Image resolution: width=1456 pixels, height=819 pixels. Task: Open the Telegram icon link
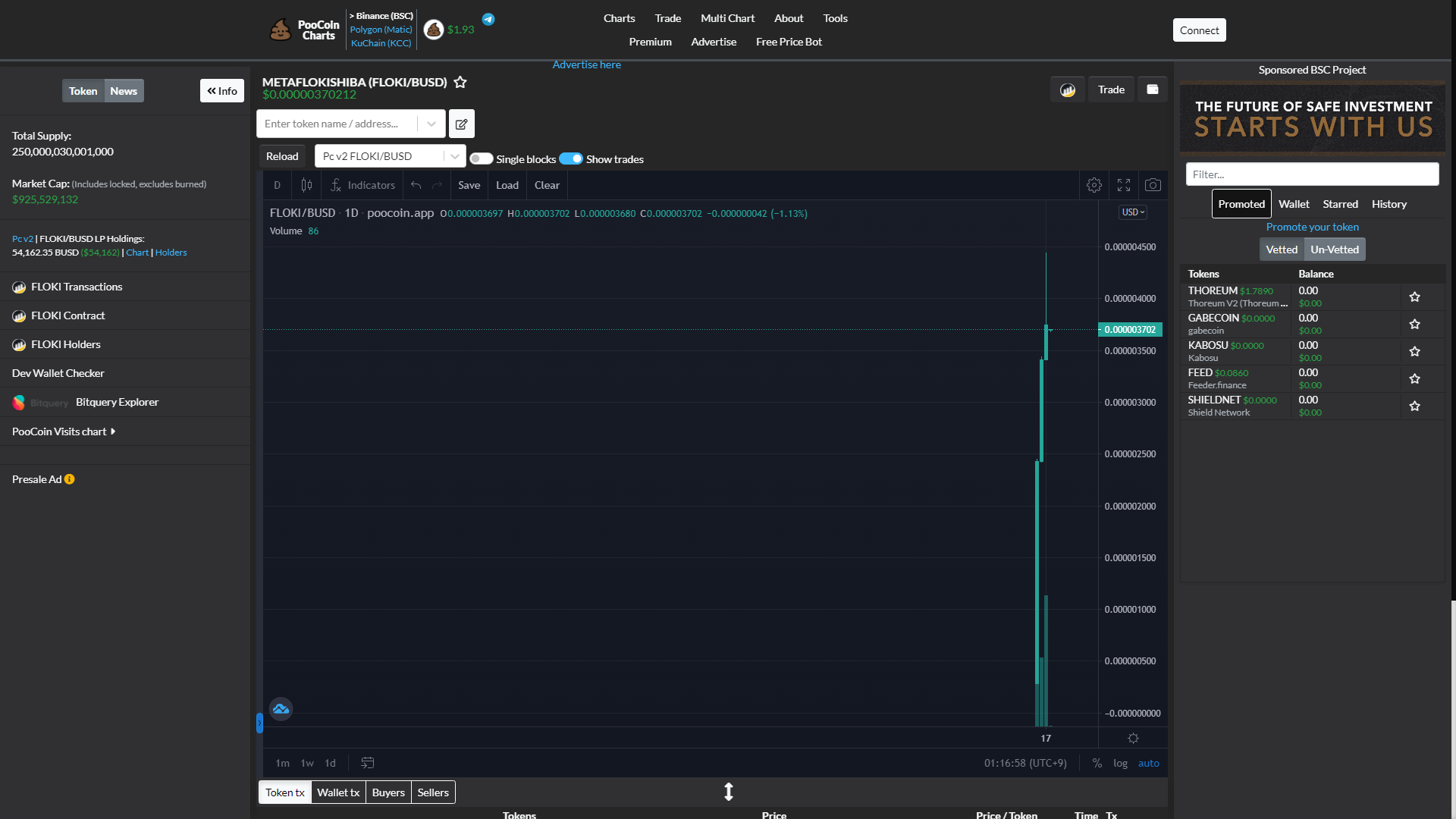pyautogui.click(x=488, y=20)
